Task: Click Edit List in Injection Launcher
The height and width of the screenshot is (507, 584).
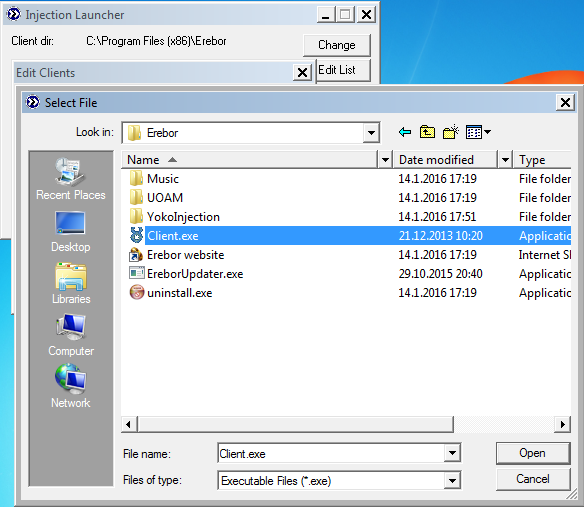Action: point(343,70)
